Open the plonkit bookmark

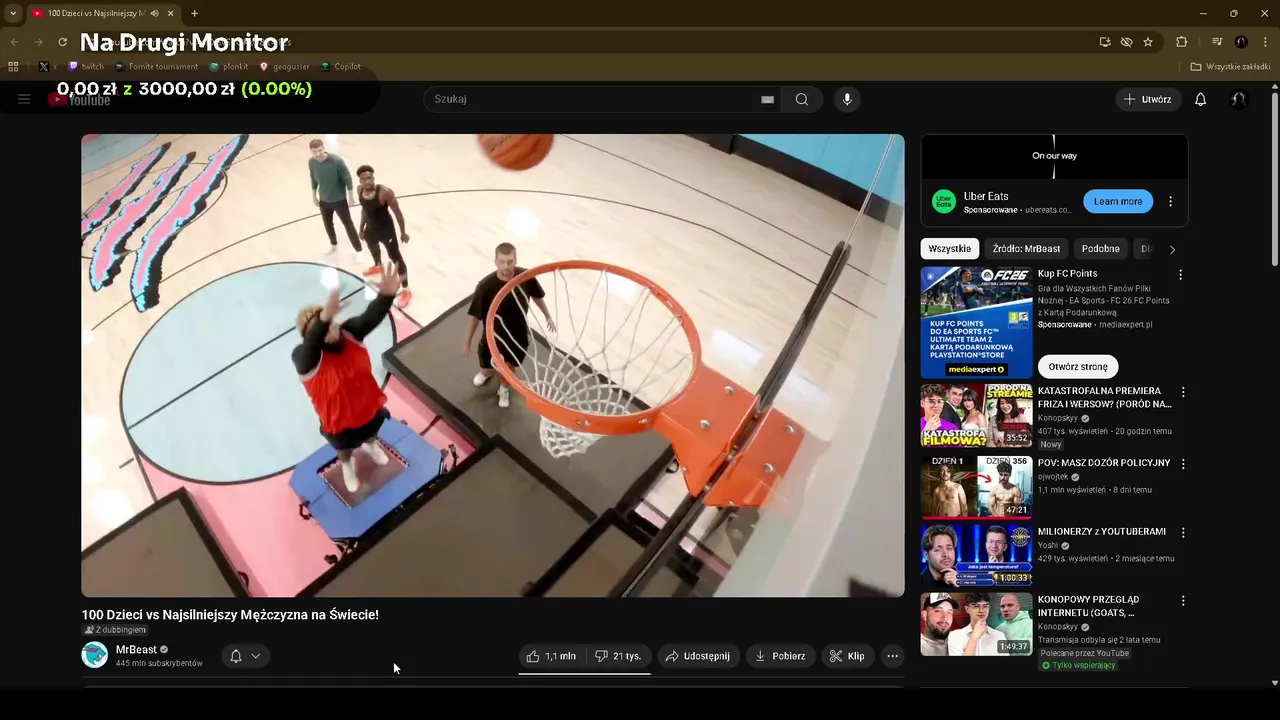[x=229, y=67]
